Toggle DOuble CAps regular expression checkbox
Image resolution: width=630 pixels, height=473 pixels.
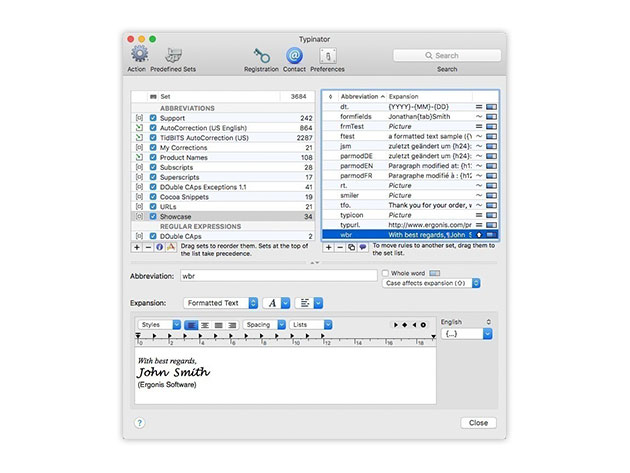[153, 236]
